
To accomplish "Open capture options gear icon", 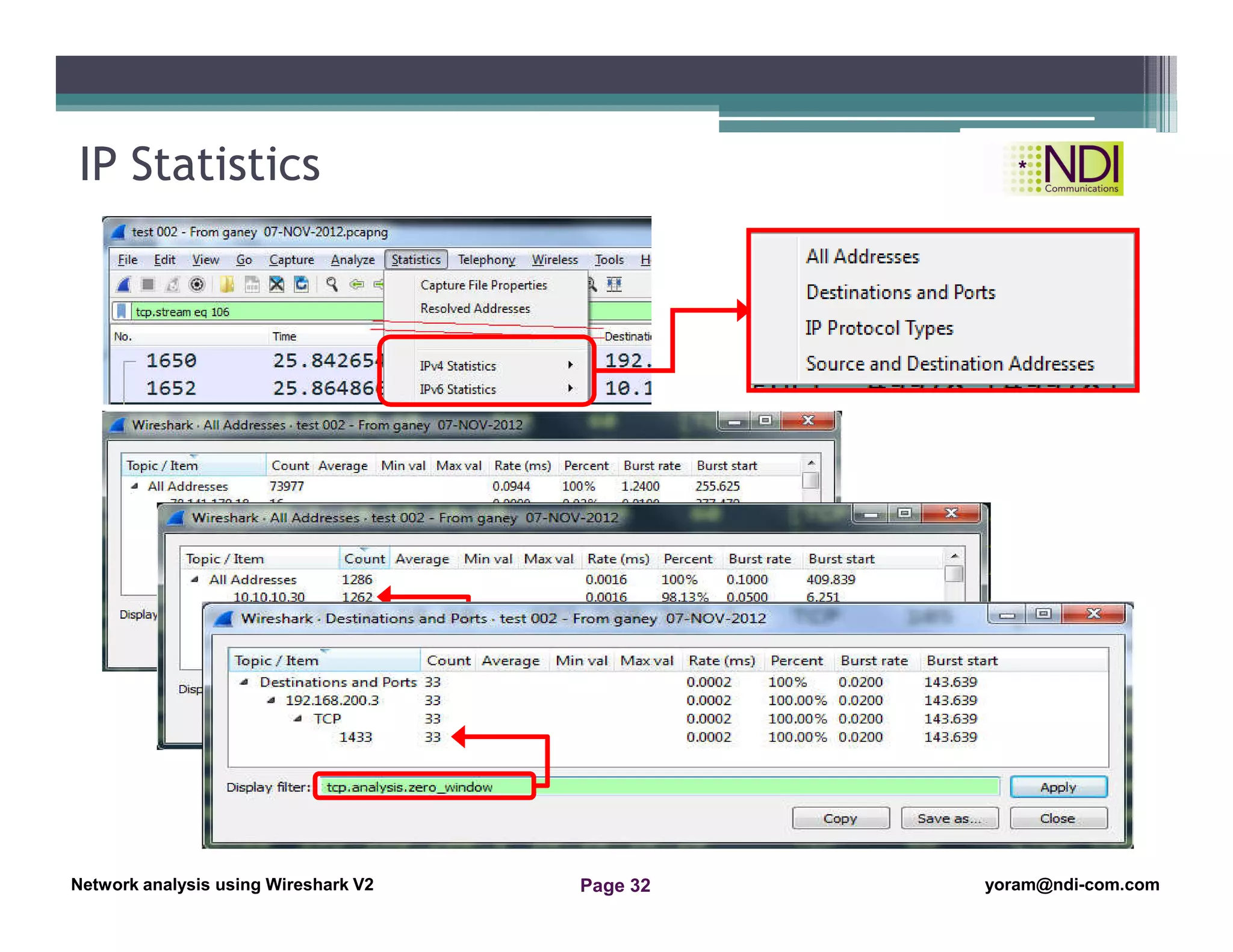I will pos(197,284).
